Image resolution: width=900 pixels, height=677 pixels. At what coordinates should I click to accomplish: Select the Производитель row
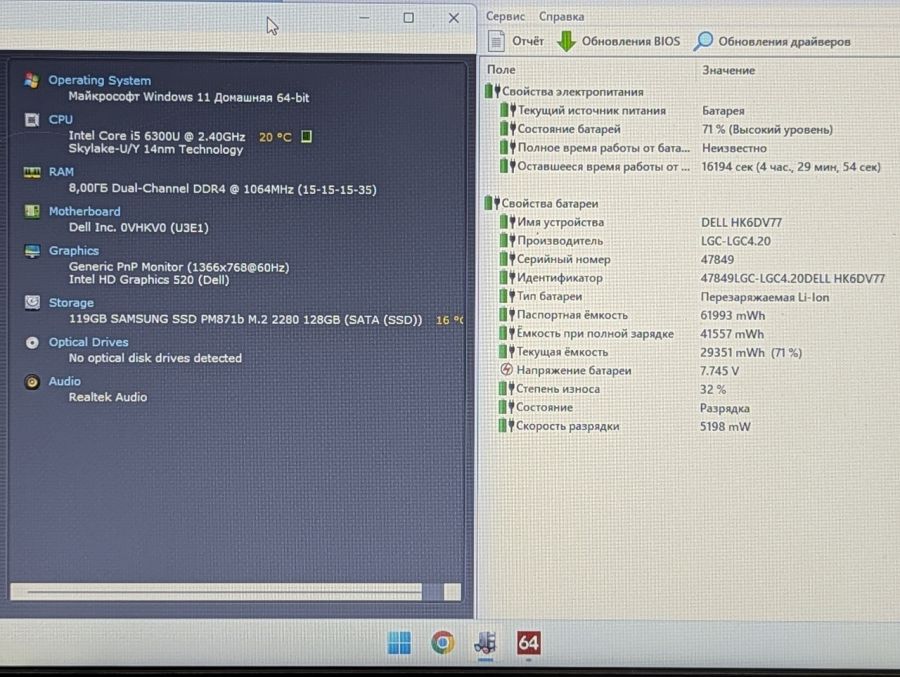[x=635, y=241]
